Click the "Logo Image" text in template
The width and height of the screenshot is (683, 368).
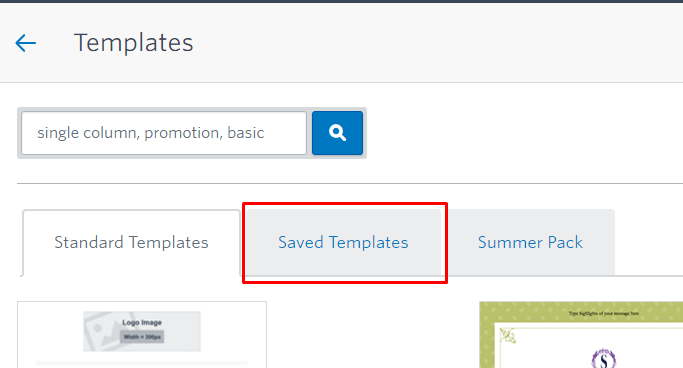(x=142, y=323)
